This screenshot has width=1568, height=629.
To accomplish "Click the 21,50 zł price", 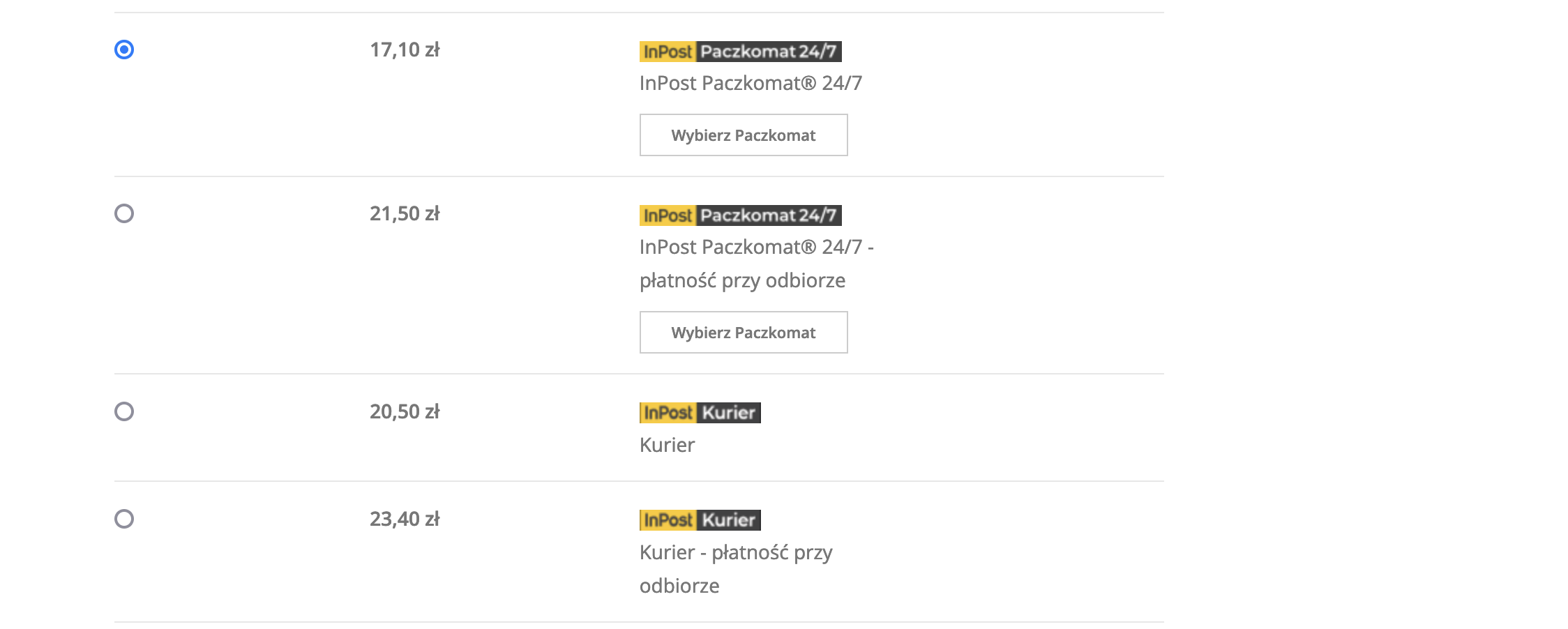I will tap(405, 214).
